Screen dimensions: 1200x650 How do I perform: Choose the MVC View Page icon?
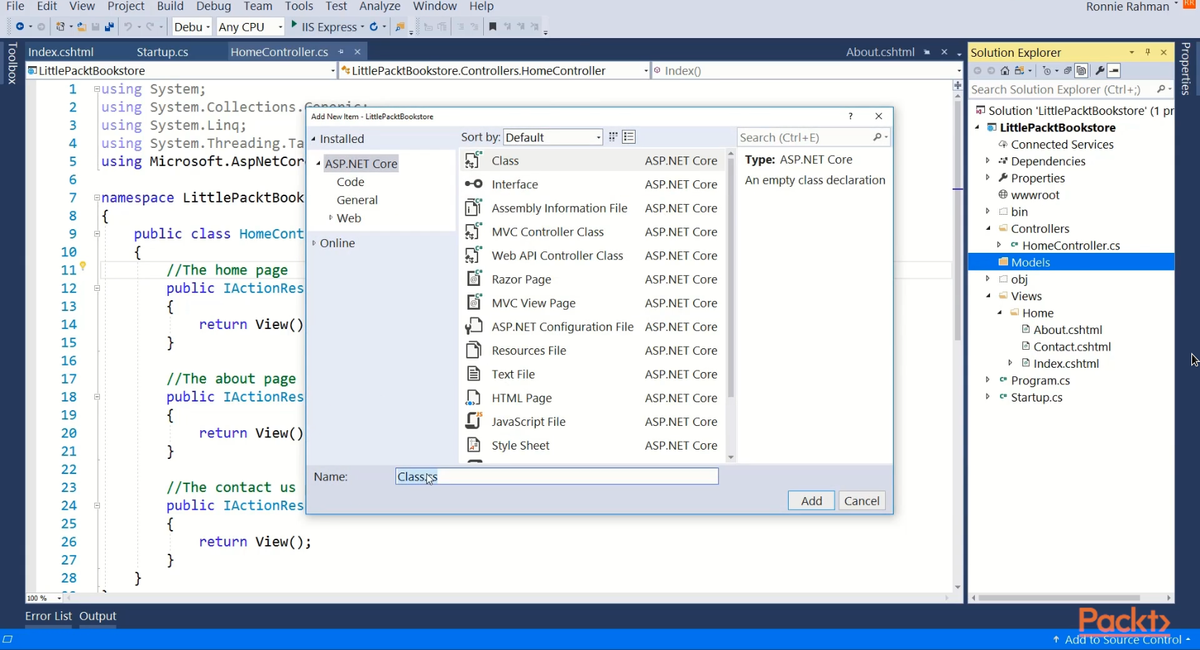point(474,303)
